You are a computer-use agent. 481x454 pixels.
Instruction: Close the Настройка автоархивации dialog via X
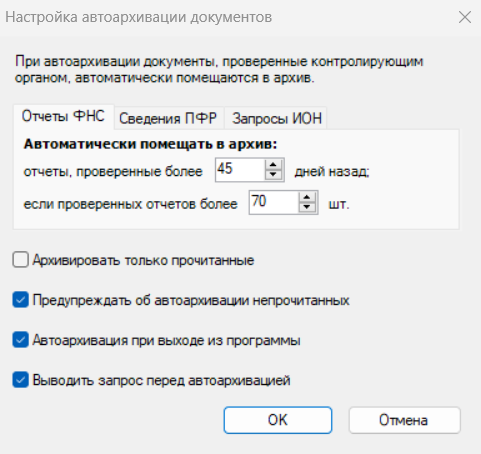[465, 17]
